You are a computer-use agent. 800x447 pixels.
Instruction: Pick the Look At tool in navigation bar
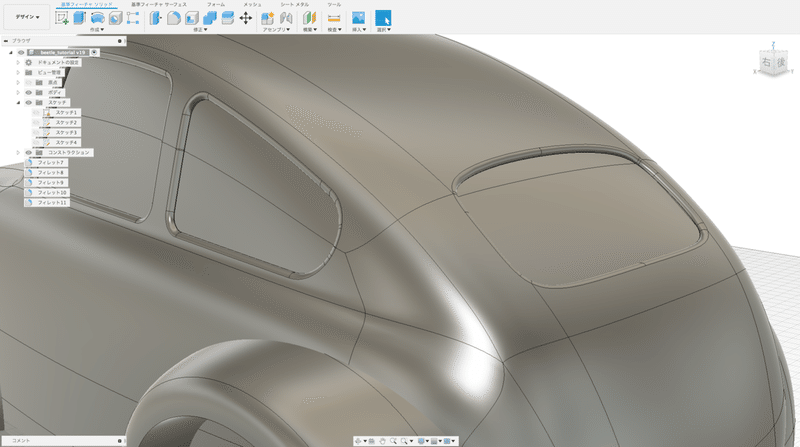(371, 441)
